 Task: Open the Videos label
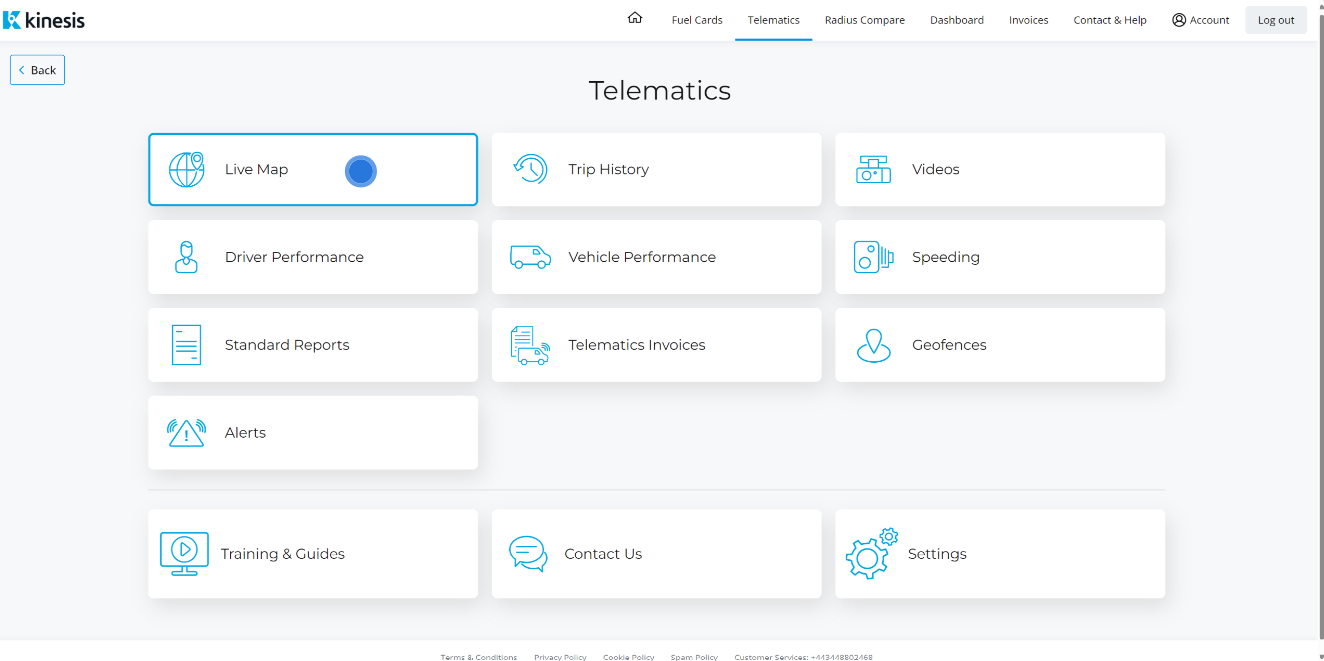click(x=935, y=170)
